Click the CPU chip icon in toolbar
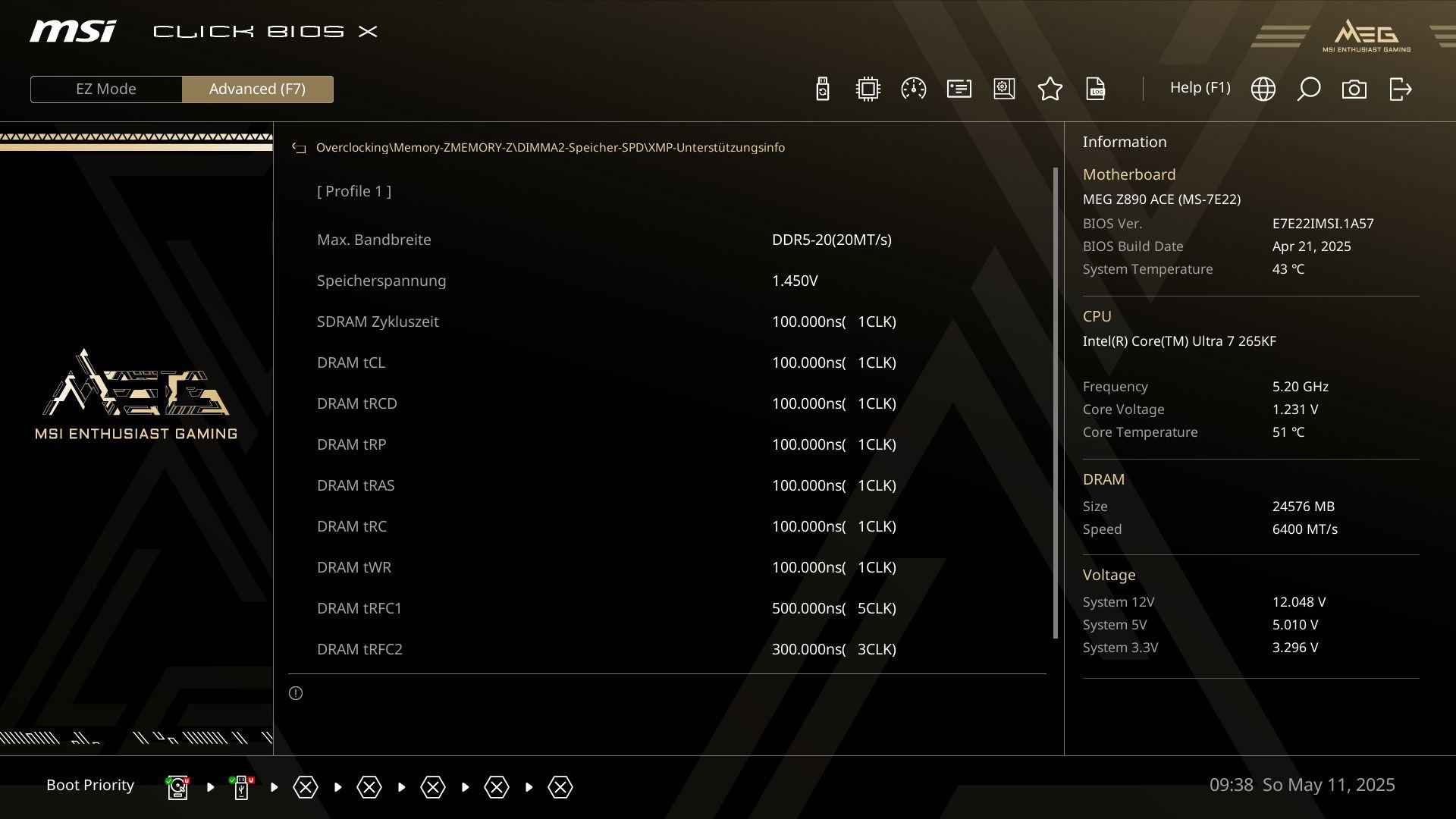 pos(868,89)
